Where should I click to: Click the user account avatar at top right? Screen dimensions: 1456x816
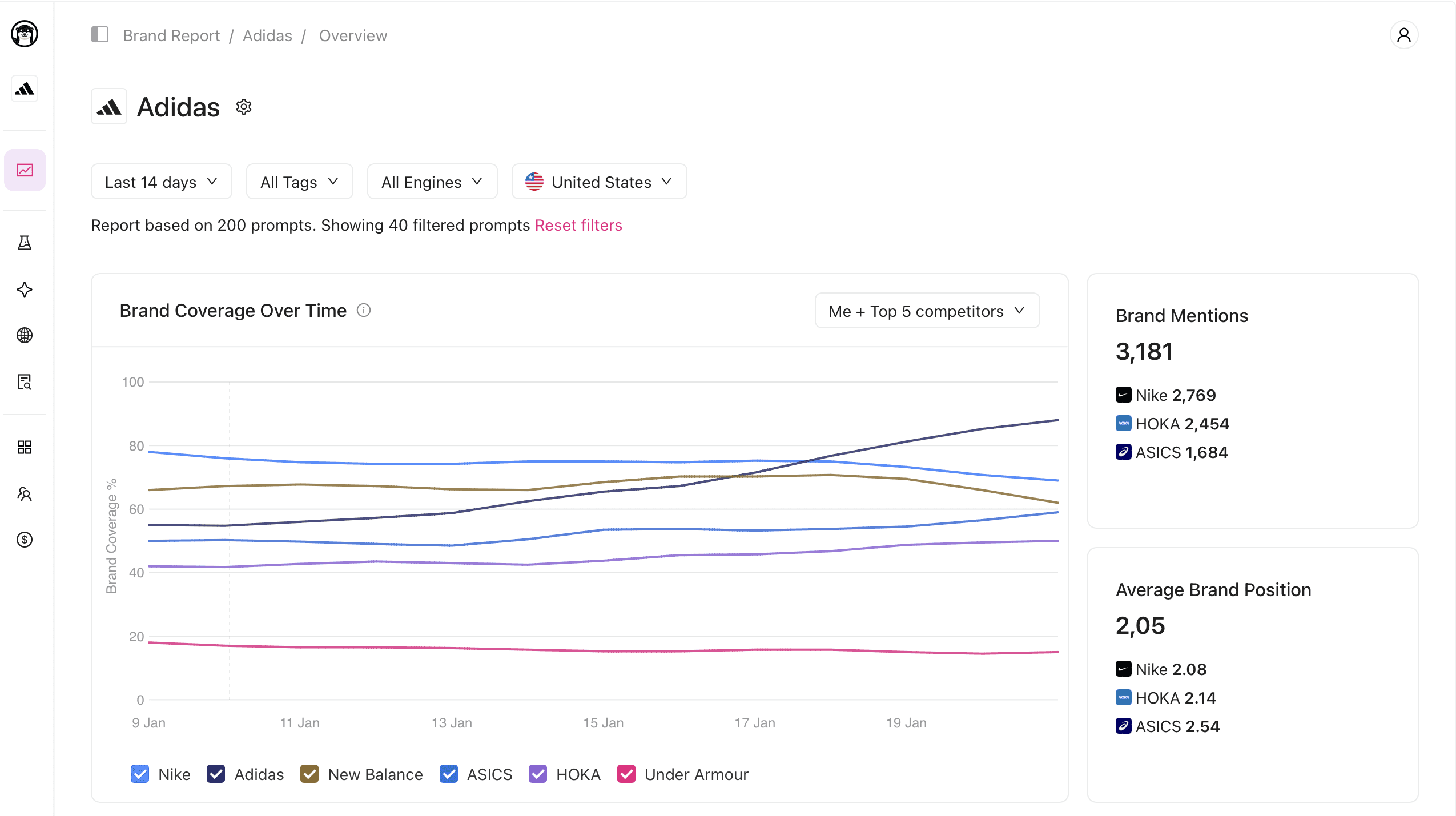click(1403, 35)
